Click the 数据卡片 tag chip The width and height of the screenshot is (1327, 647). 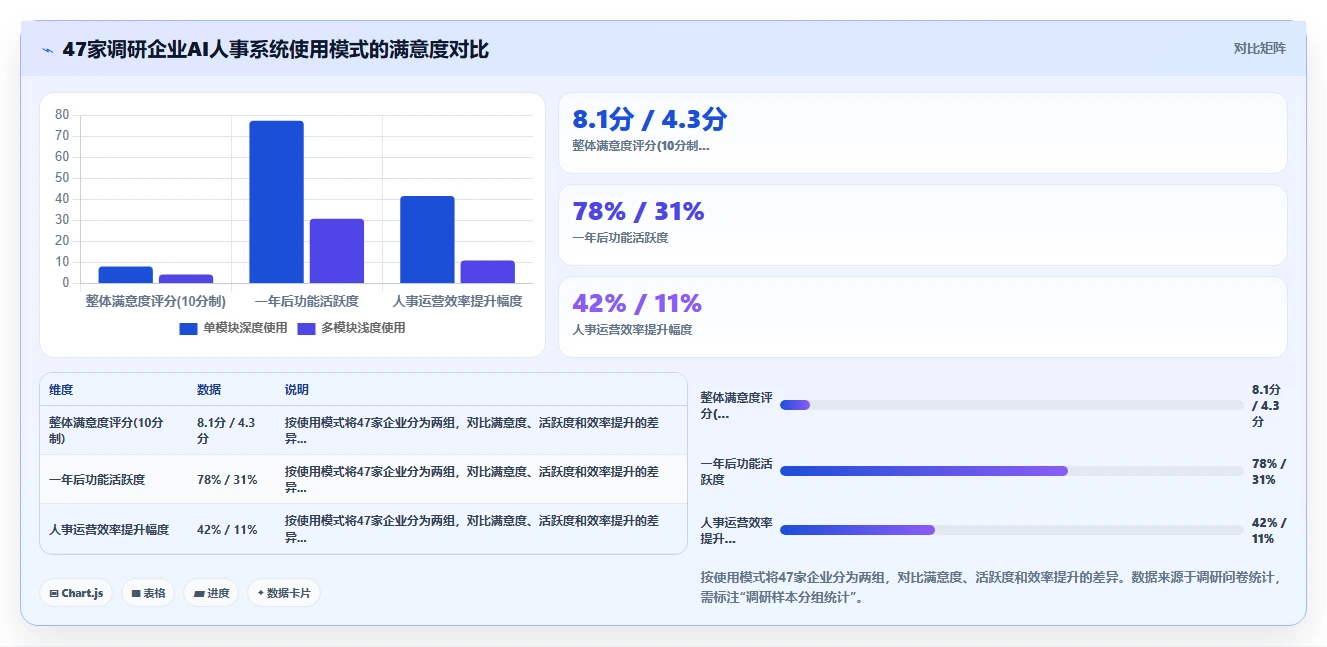tap(284, 593)
